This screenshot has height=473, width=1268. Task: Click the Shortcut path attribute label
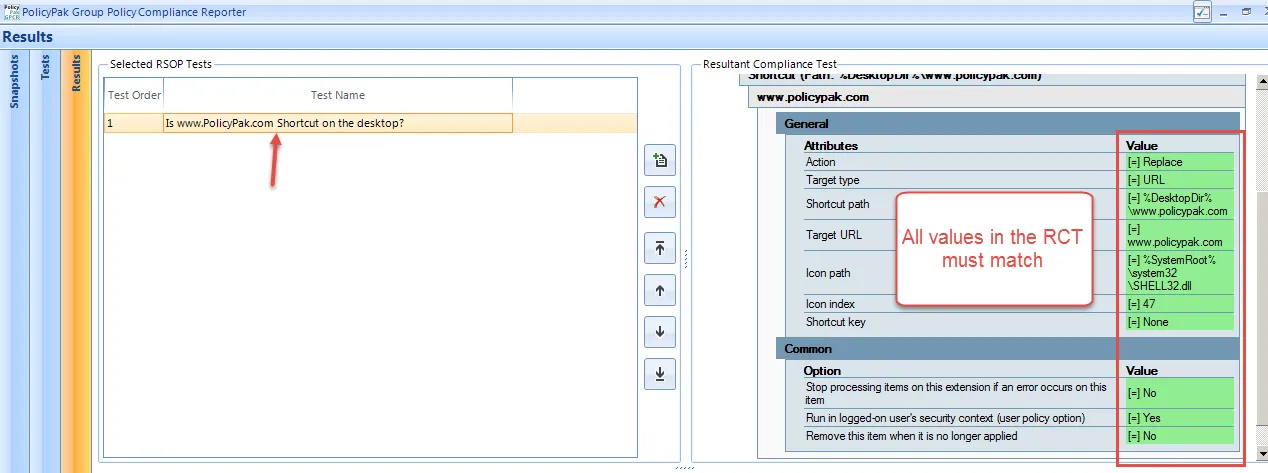pyautogui.click(x=837, y=204)
